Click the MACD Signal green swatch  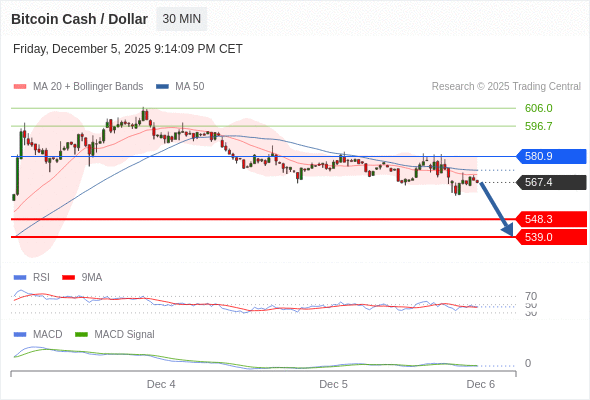tap(81, 335)
